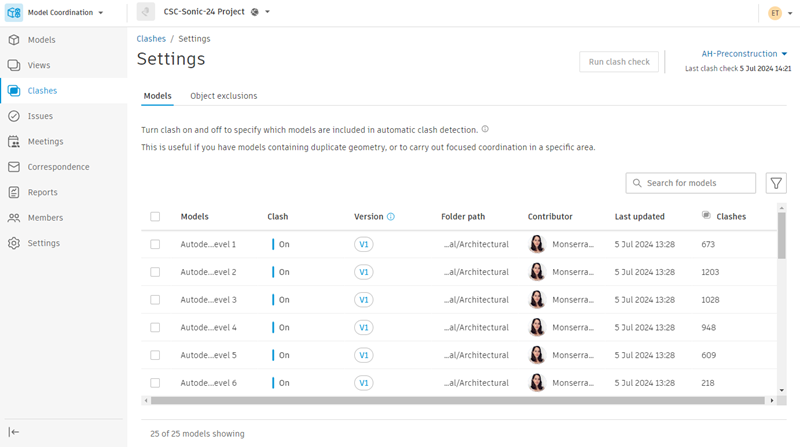800x448 pixels.
Task: Check the box for Autode...evel 4 row
Action: (155, 327)
